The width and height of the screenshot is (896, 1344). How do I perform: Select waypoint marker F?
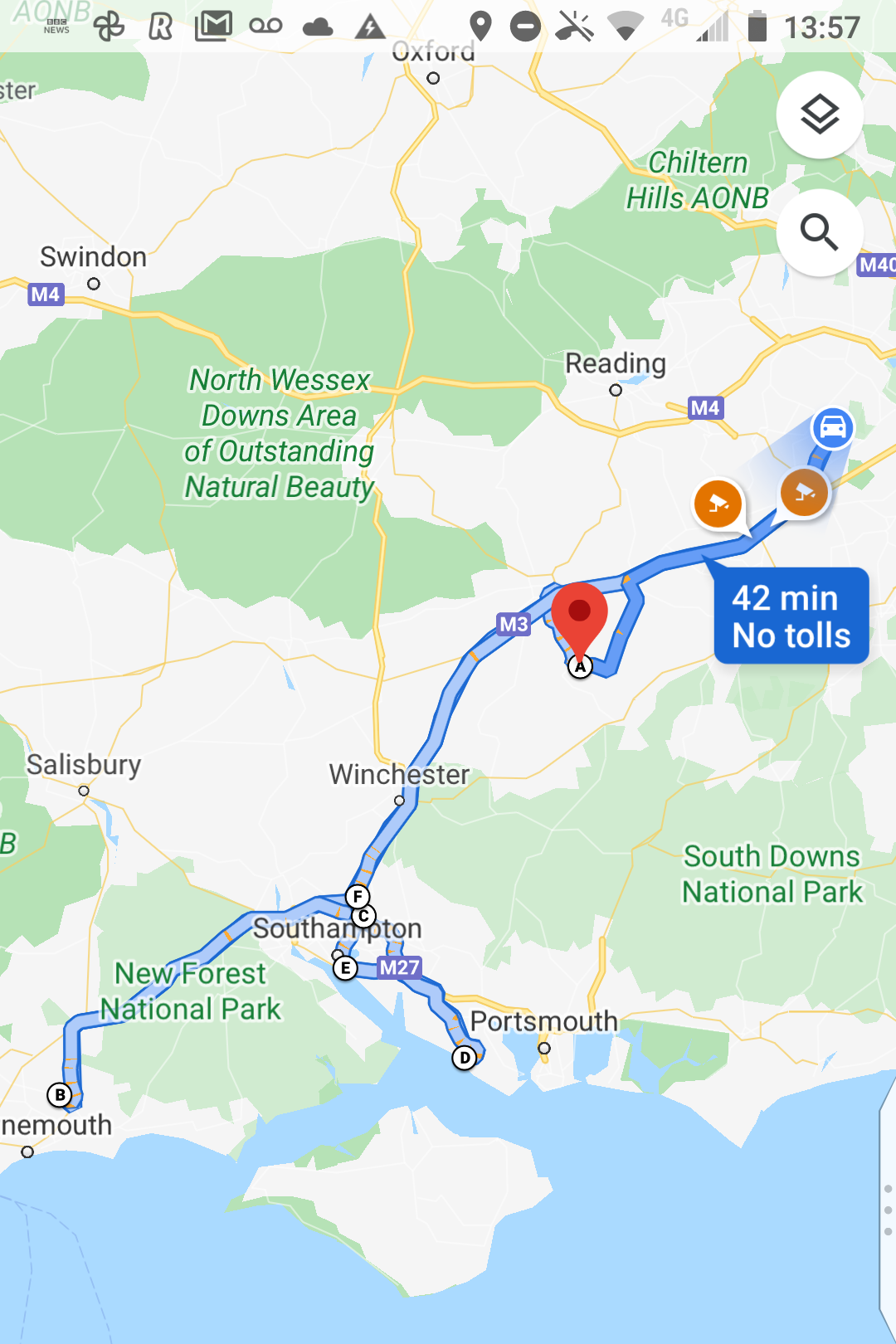click(358, 897)
